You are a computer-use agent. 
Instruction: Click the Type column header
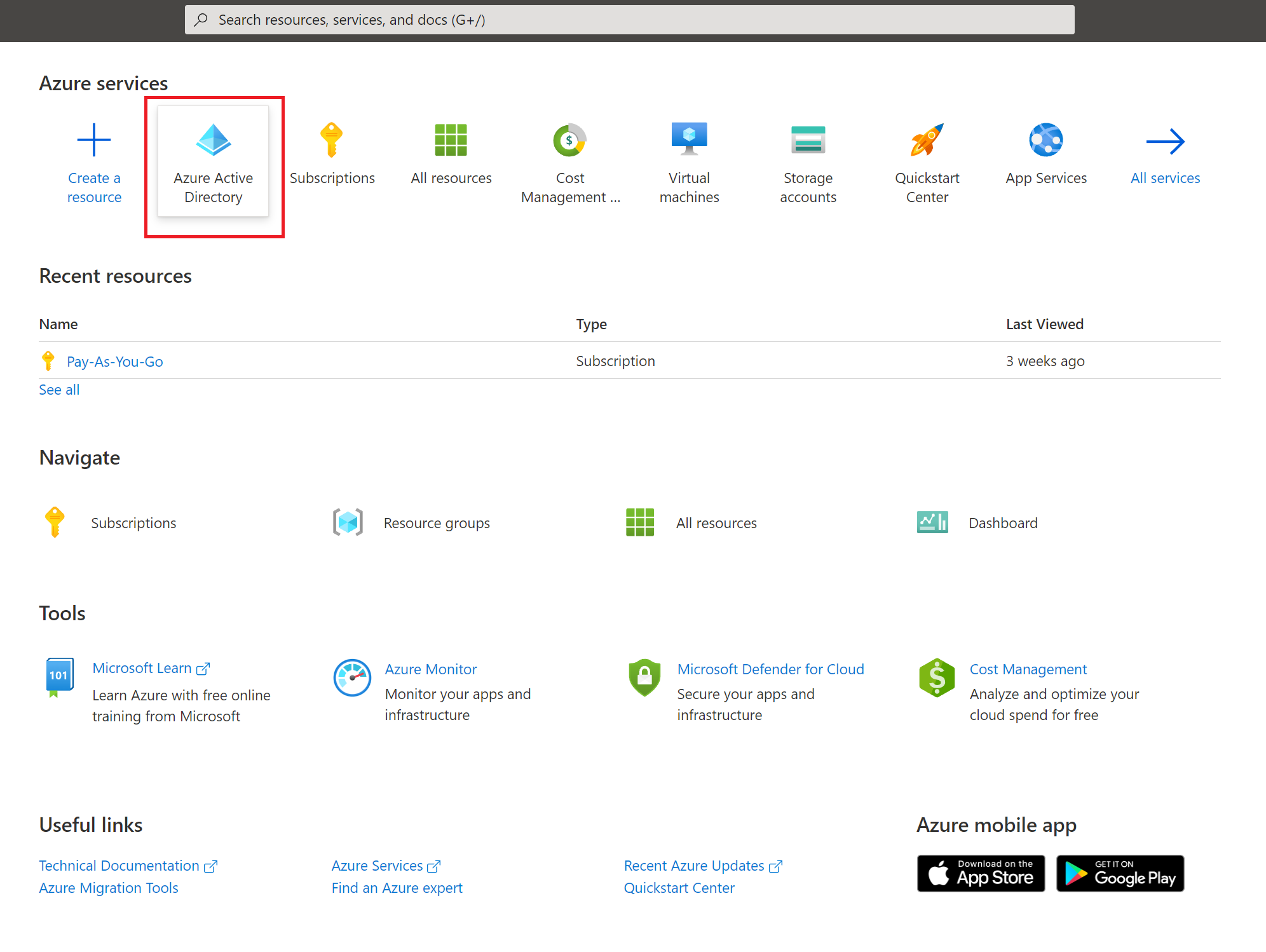pyautogui.click(x=592, y=324)
